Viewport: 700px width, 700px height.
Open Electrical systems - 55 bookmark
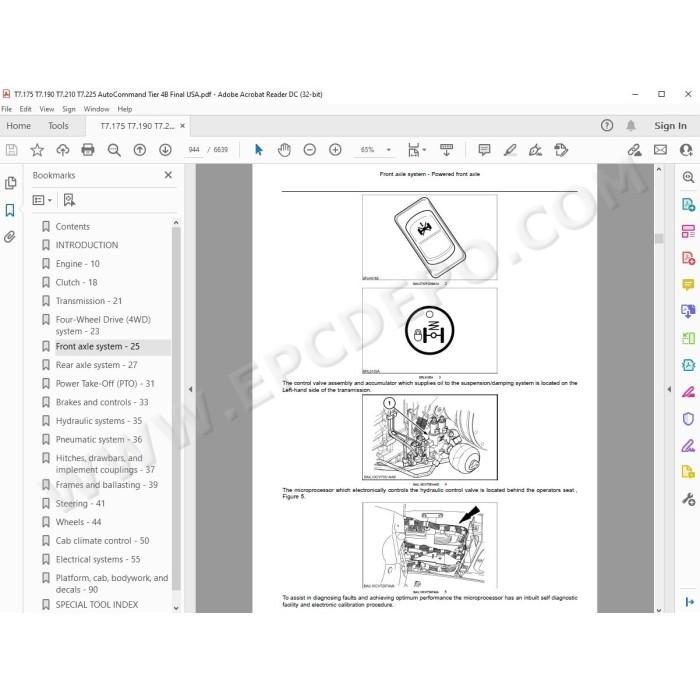tap(98, 559)
